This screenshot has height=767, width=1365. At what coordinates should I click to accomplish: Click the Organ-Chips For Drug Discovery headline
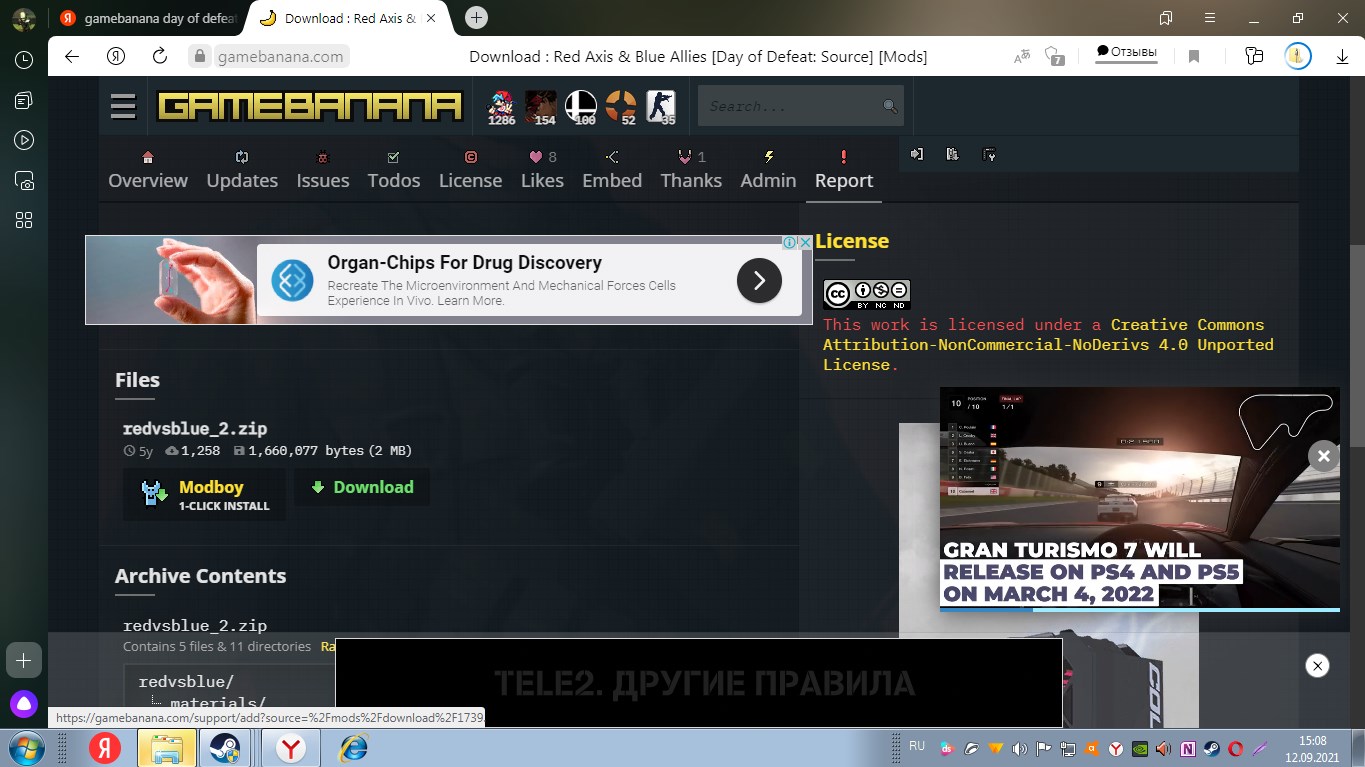465,263
